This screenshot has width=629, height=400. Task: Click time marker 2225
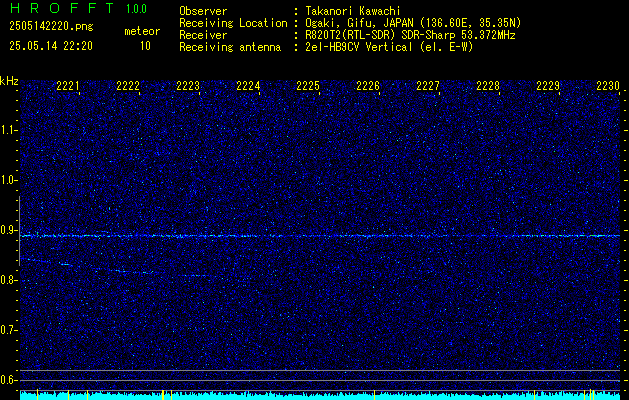pyautogui.click(x=308, y=86)
